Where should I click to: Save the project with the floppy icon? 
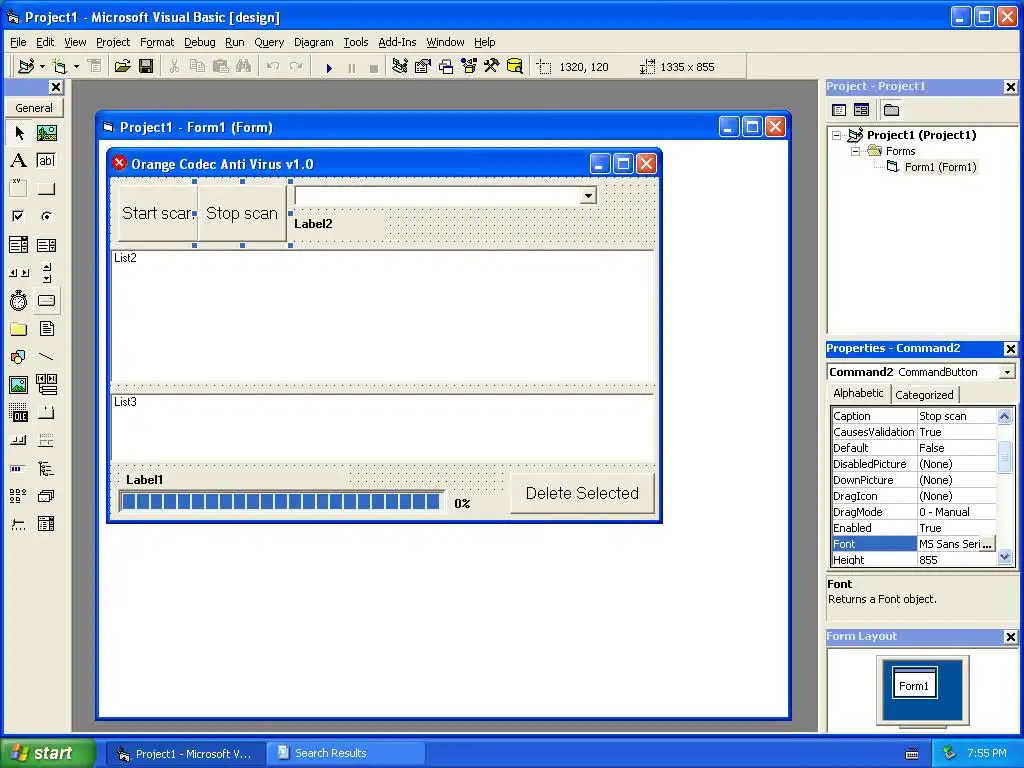tap(146, 67)
